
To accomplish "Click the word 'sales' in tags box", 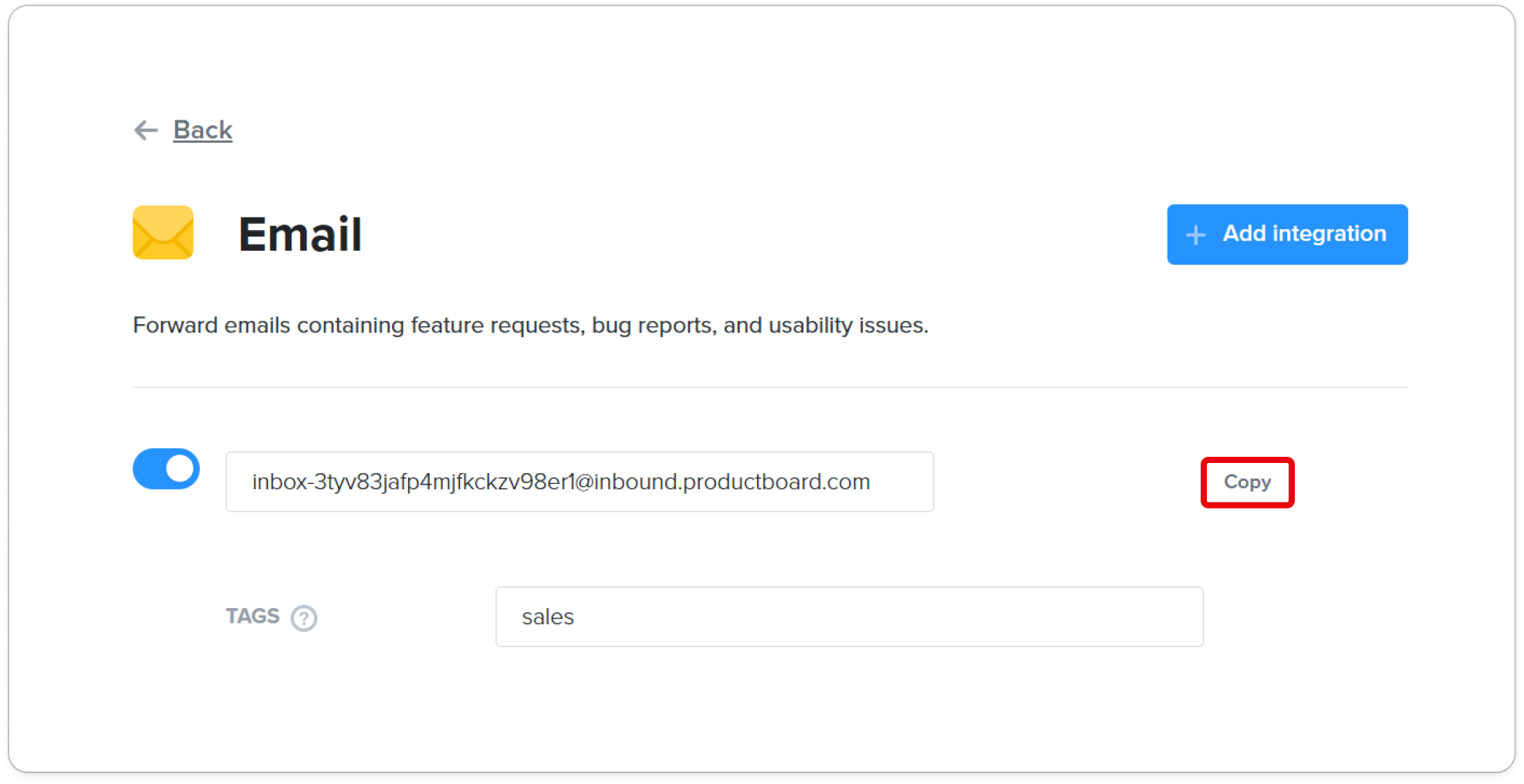I will click(x=547, y=617).
